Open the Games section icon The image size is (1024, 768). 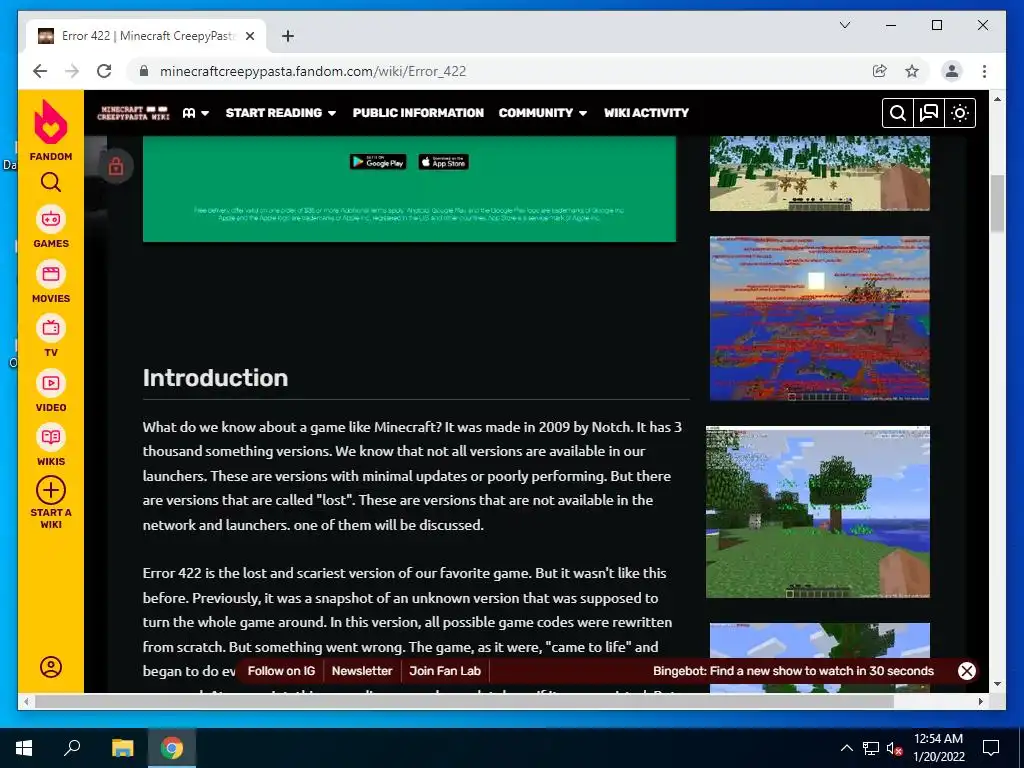pos(51,219)
